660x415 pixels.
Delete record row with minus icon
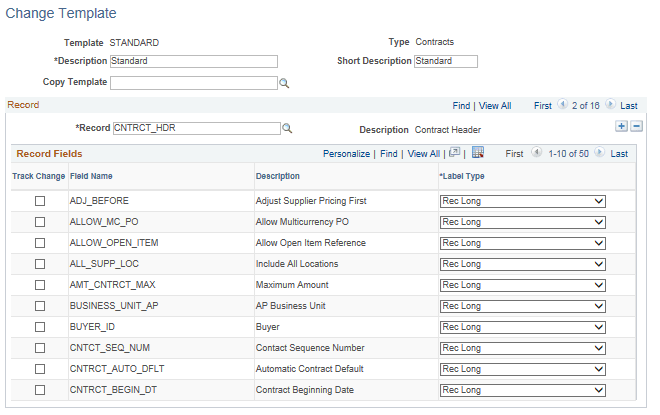[x=636, y=126]
